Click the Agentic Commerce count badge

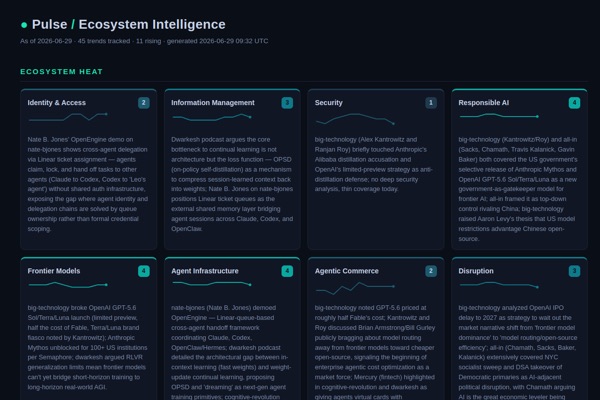click(431, 271)
